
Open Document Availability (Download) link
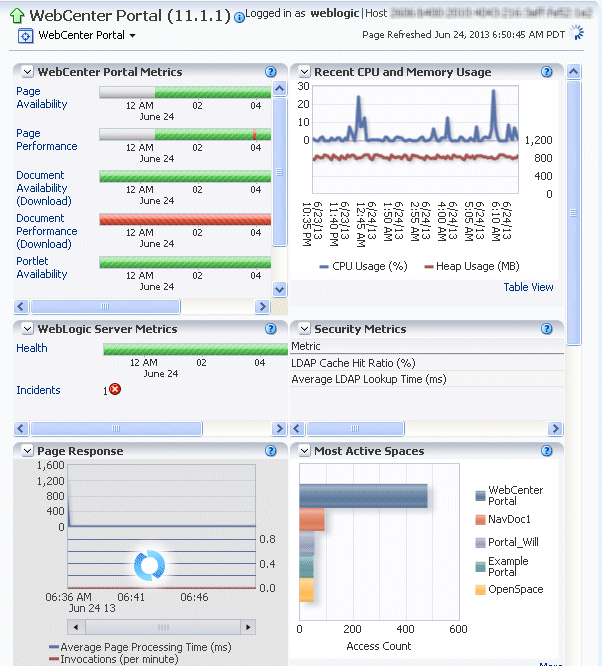tap(44, 188)
